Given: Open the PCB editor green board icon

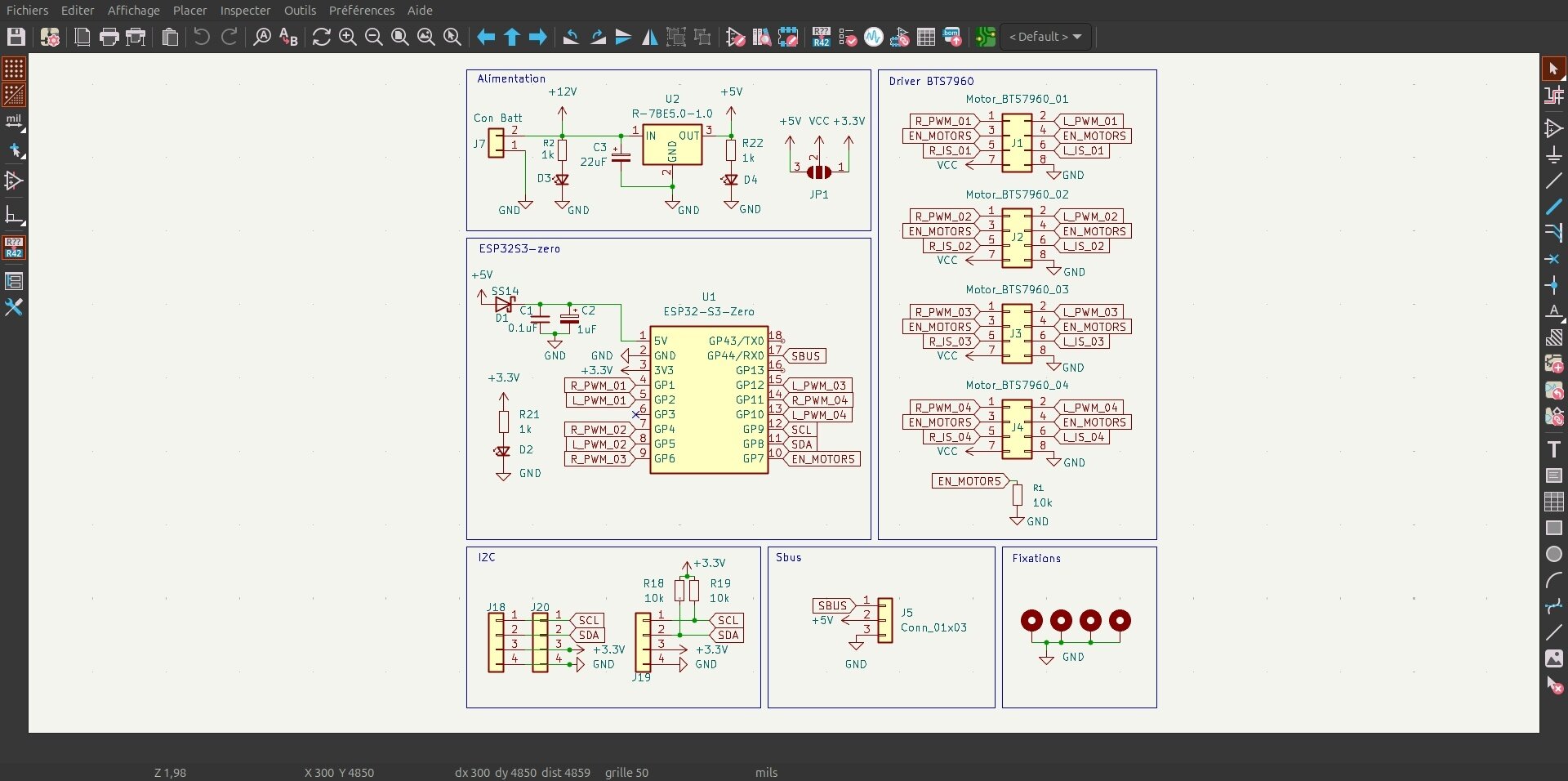Looking at the screenshot, I should [986, 37].
